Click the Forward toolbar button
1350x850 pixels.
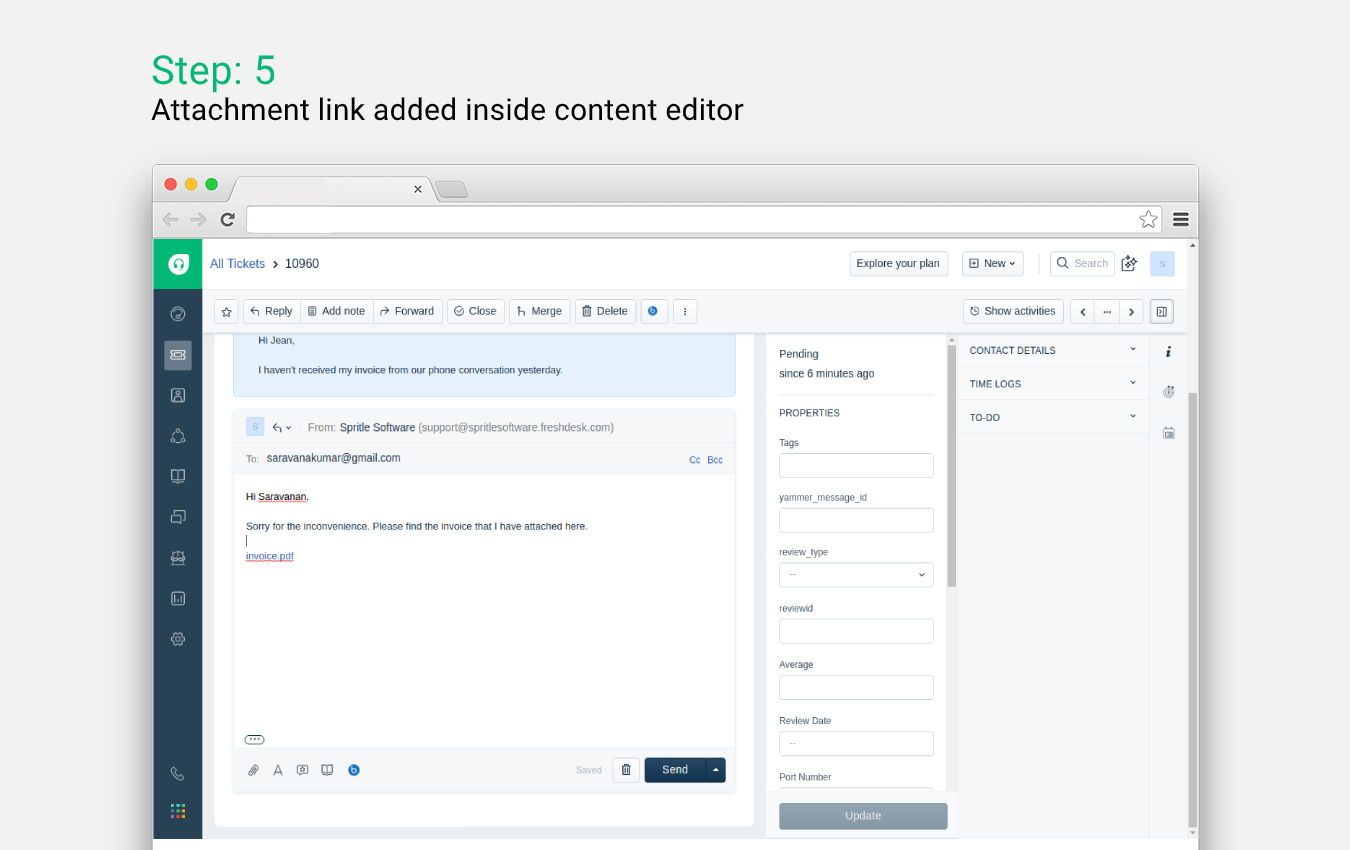click(x=406, y=312)
